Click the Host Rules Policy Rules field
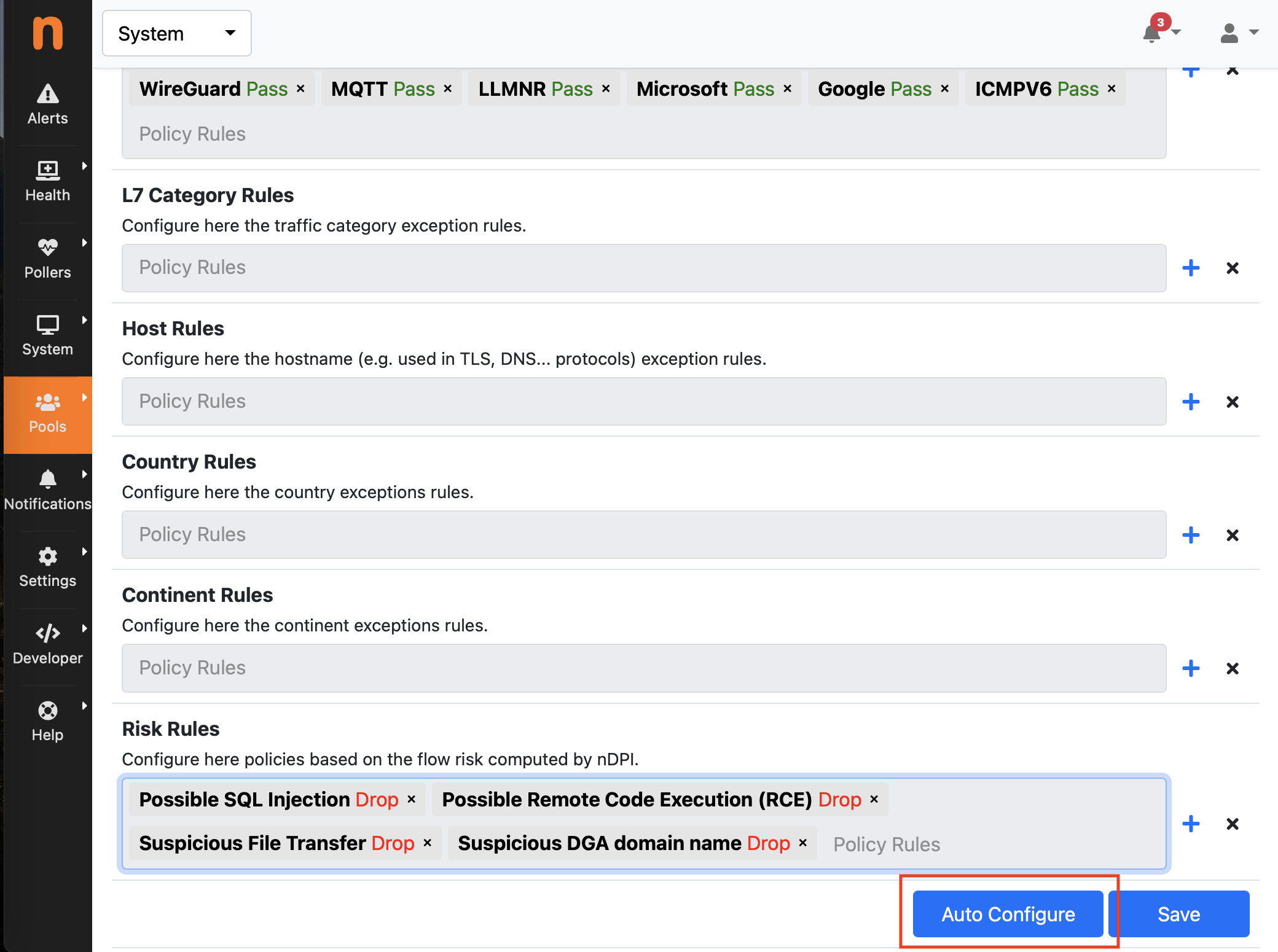Screen dimensions: 1278x952 644,402
